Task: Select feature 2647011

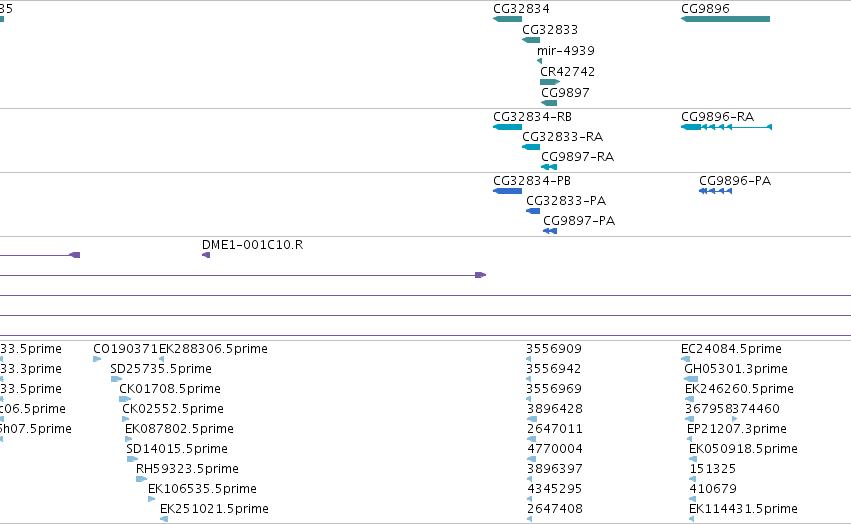Action: coord(555,429)
